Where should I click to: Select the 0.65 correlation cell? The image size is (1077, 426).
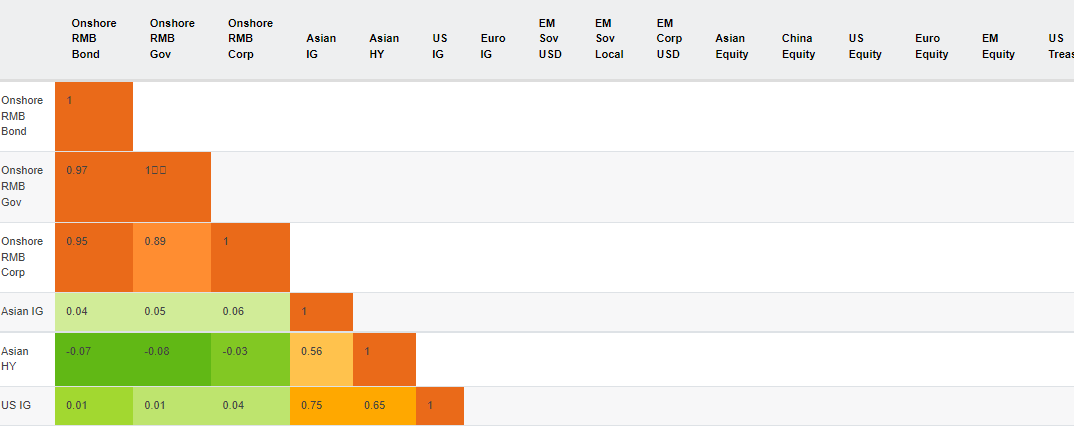click(x=384, y=405)
